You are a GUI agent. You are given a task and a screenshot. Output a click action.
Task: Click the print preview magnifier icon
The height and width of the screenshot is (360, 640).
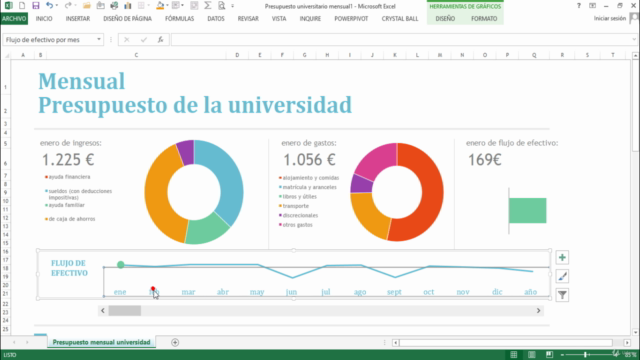pyautogui.click(x=221, y=6)
